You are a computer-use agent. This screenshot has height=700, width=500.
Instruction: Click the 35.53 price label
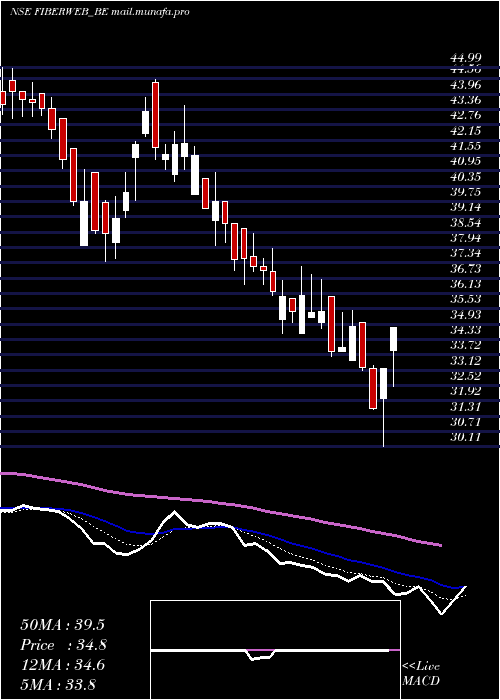click(466, 300)
